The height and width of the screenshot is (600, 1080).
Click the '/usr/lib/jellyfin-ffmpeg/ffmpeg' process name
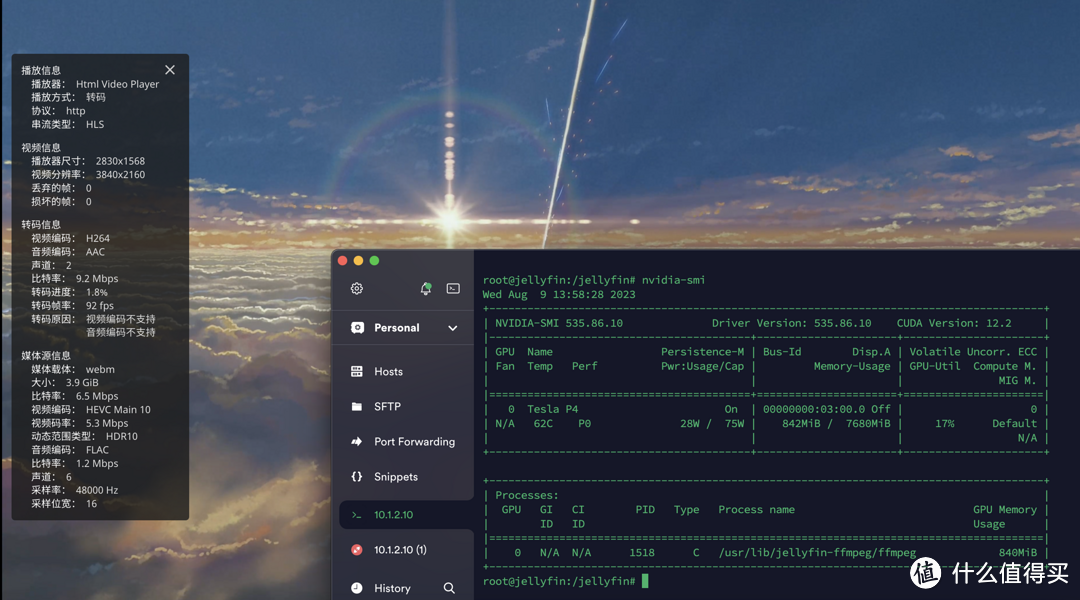(817, 552)
